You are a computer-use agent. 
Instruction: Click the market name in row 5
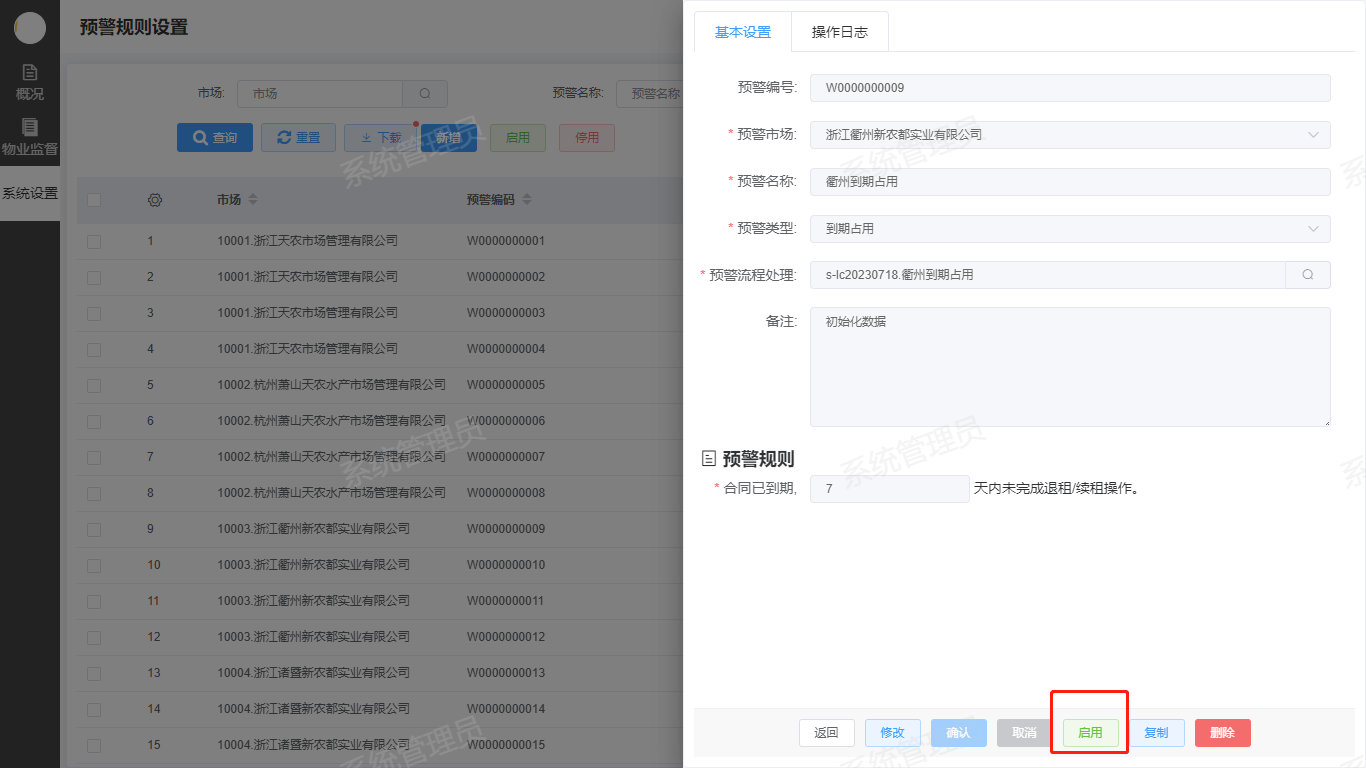332,385
